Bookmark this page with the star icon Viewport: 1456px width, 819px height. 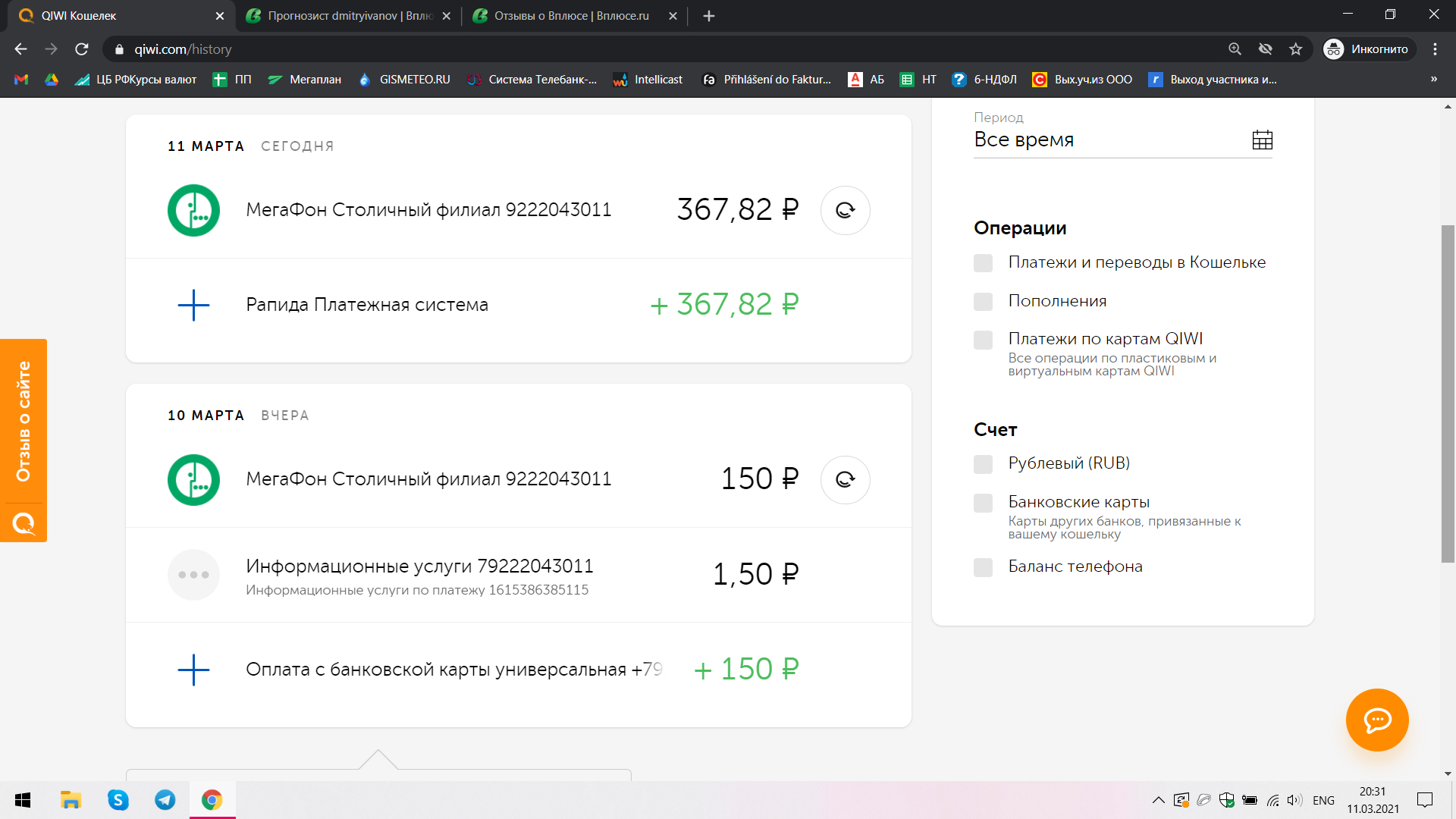click(x=1295, y=49)
